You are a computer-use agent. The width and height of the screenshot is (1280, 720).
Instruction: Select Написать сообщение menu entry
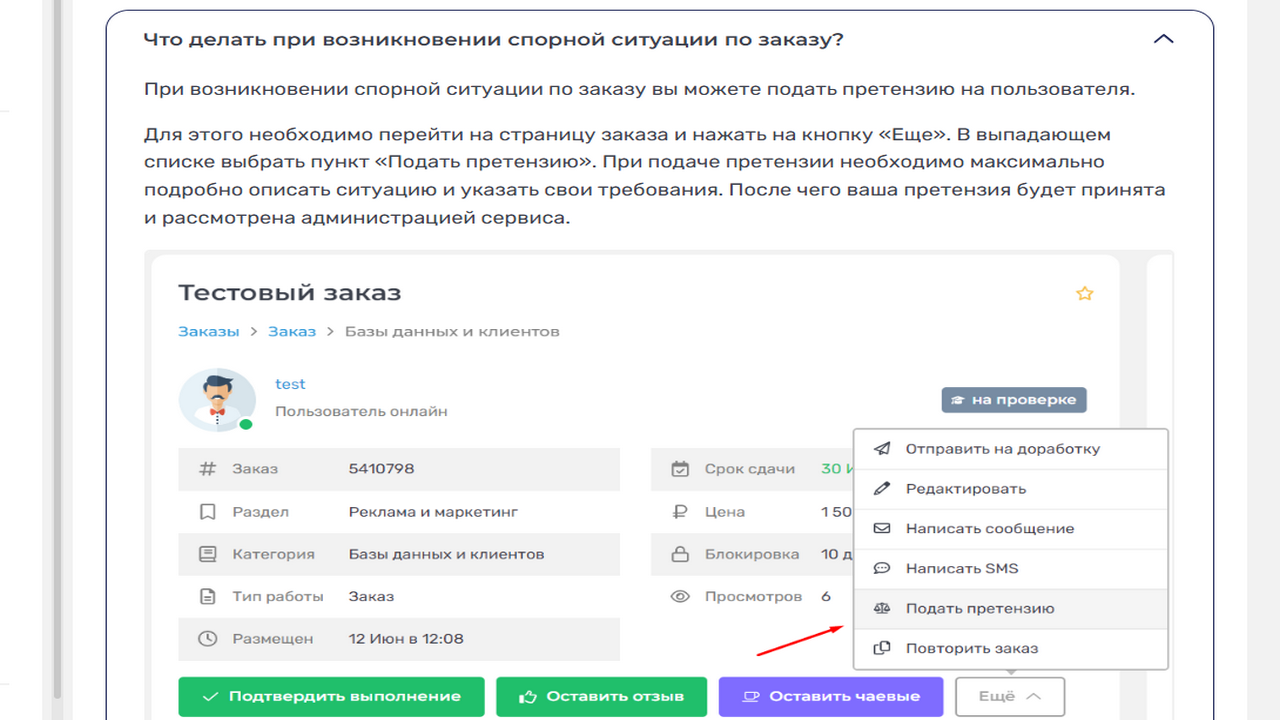pyautogui.click(x=989, y=529)
